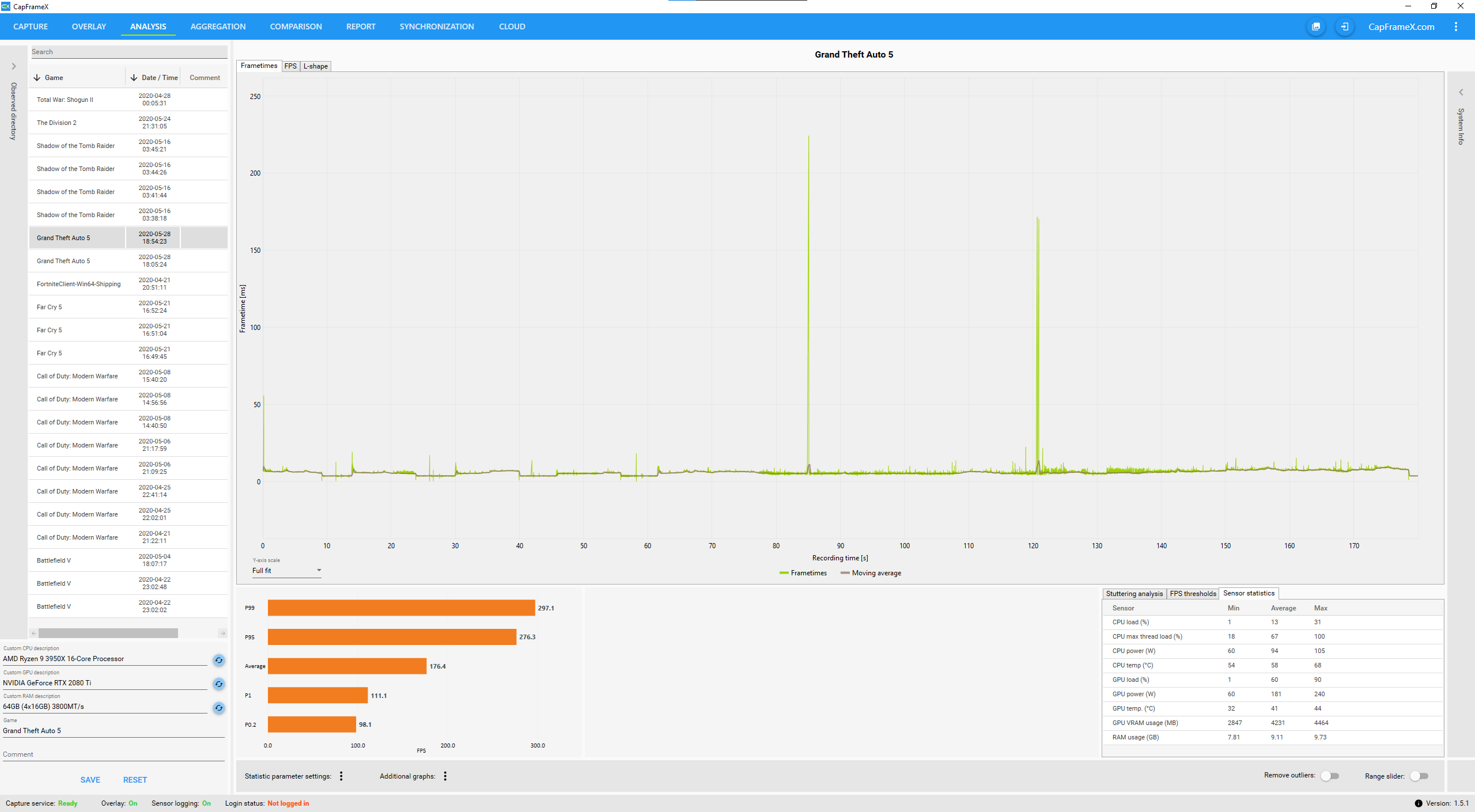Viewport: 1475px width, 812px height.
Task: Sort records by Game column arrow
Action: (x=37, y=78)
